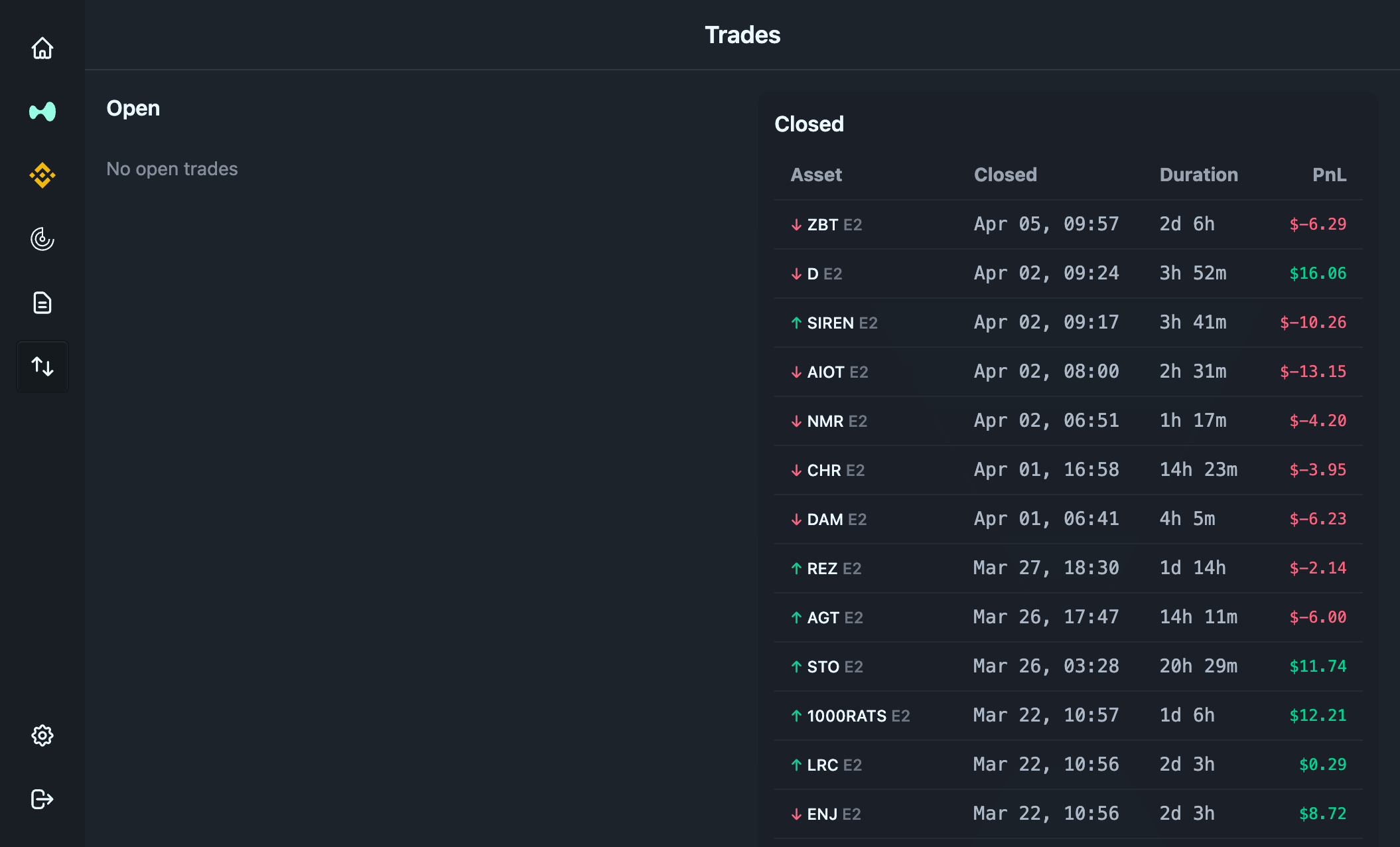Screen dimensions: 1400x847
Task: Click the E2 tag next to 1000RATS
Action: coord(900,716)
